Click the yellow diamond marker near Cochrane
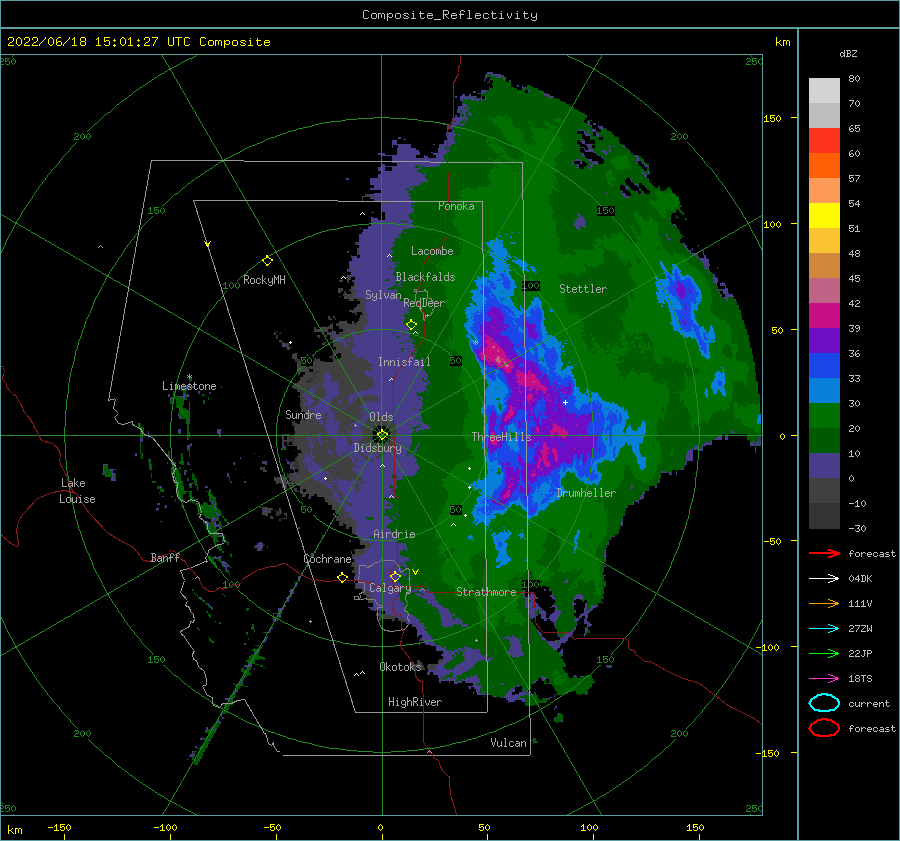This screenshot has width=900, height=841. 343,577
